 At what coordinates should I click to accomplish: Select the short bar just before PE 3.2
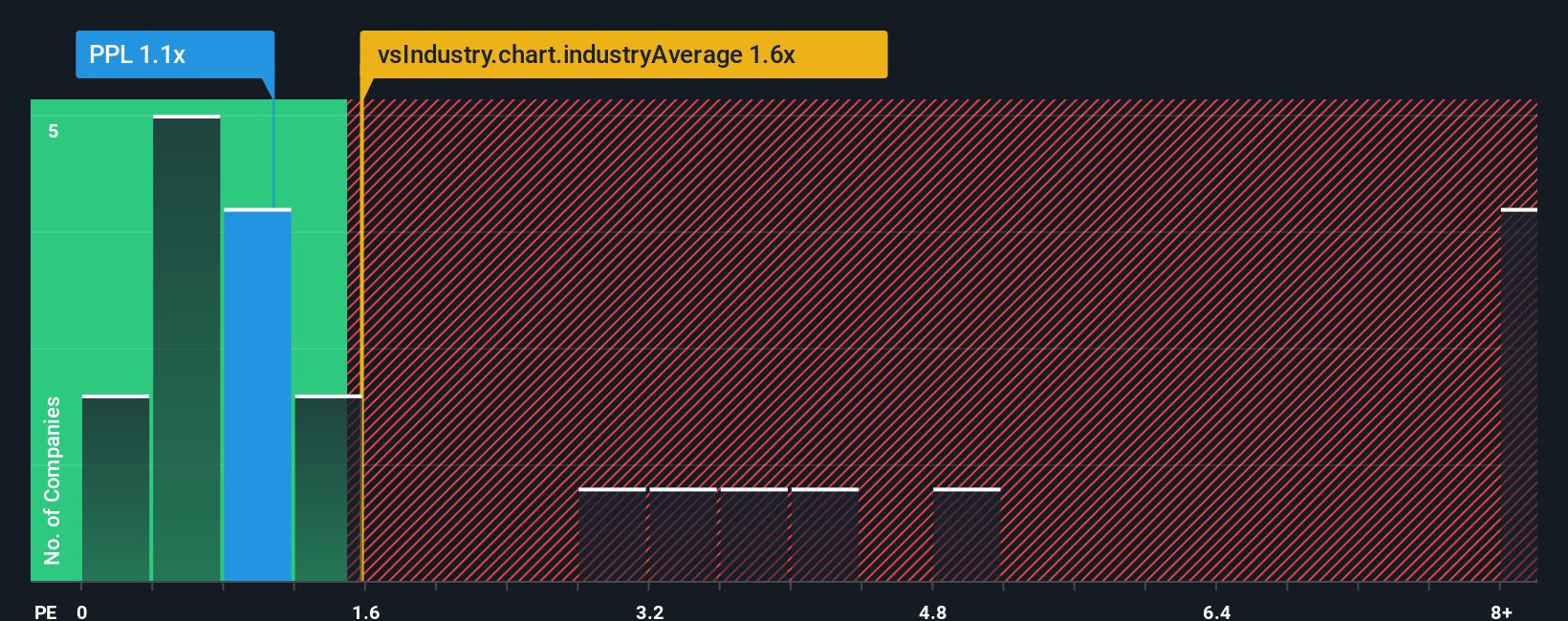[x=613, y=534]
